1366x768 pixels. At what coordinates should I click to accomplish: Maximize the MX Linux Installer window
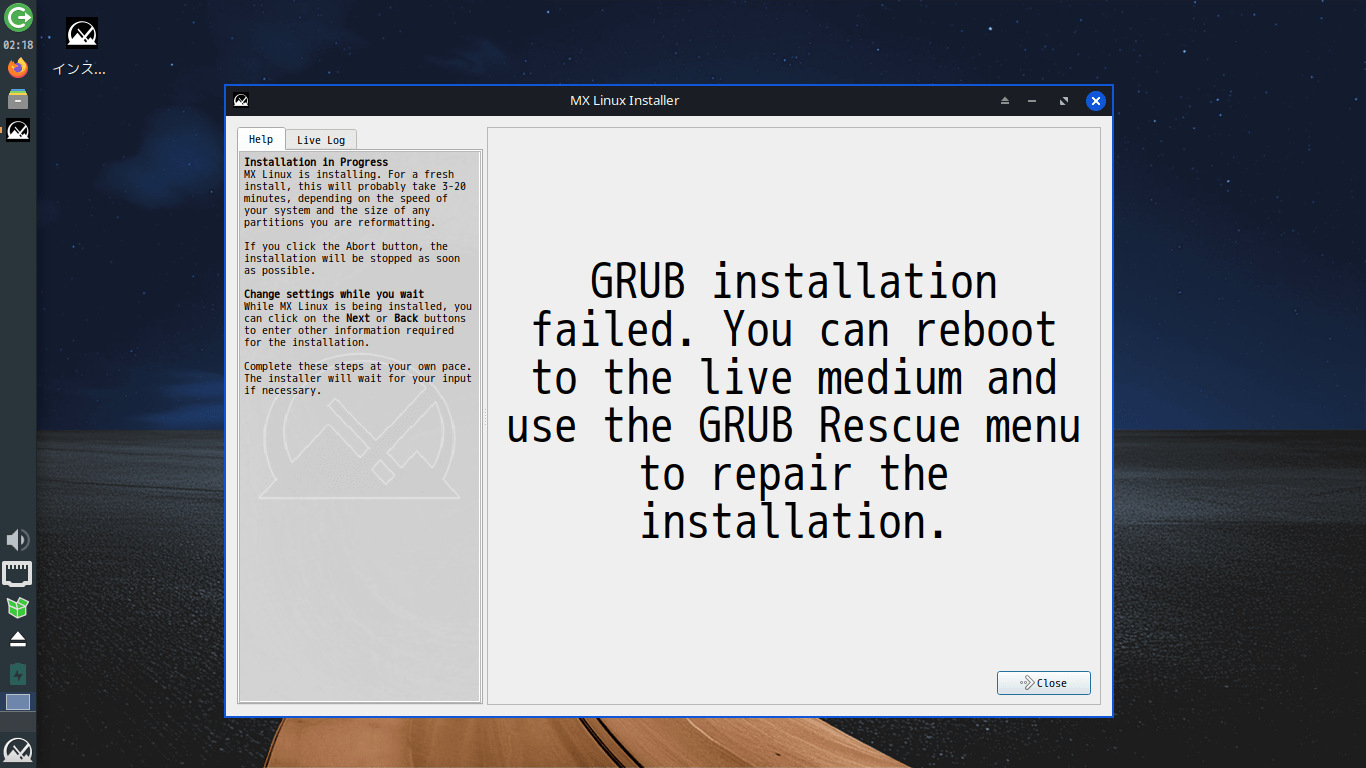pyautogui.click(x=1063, y=101)
